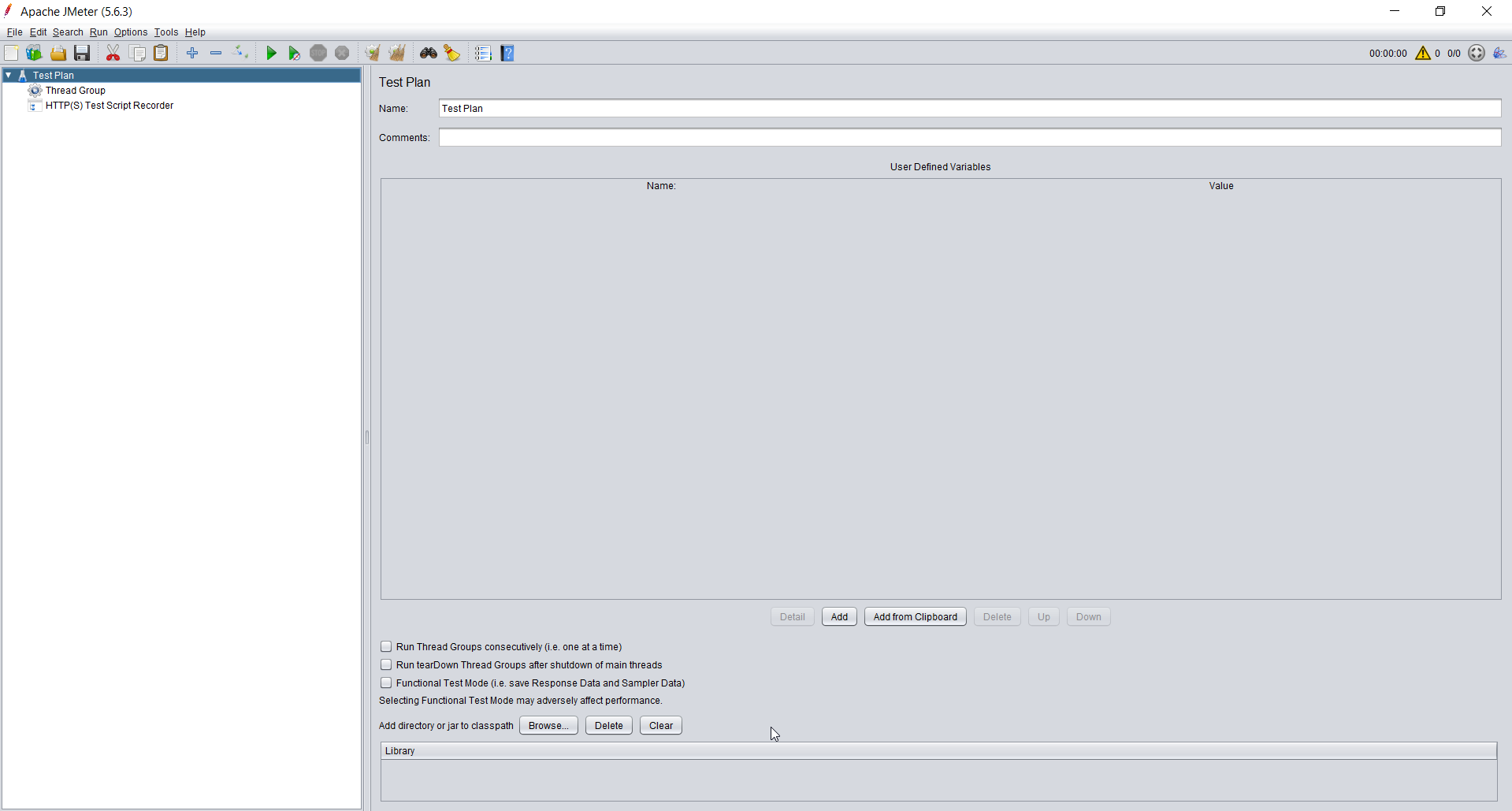Enable Run Thread Groups consecutively checkbox
Screen dimensions: 1512x811
click(x=386, y=647)
